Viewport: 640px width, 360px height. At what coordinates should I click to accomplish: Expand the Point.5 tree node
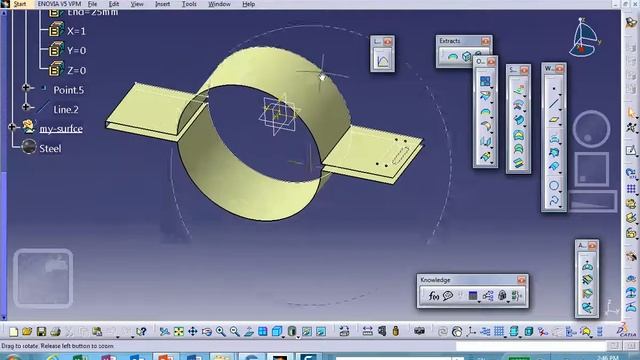coord(26,87)
